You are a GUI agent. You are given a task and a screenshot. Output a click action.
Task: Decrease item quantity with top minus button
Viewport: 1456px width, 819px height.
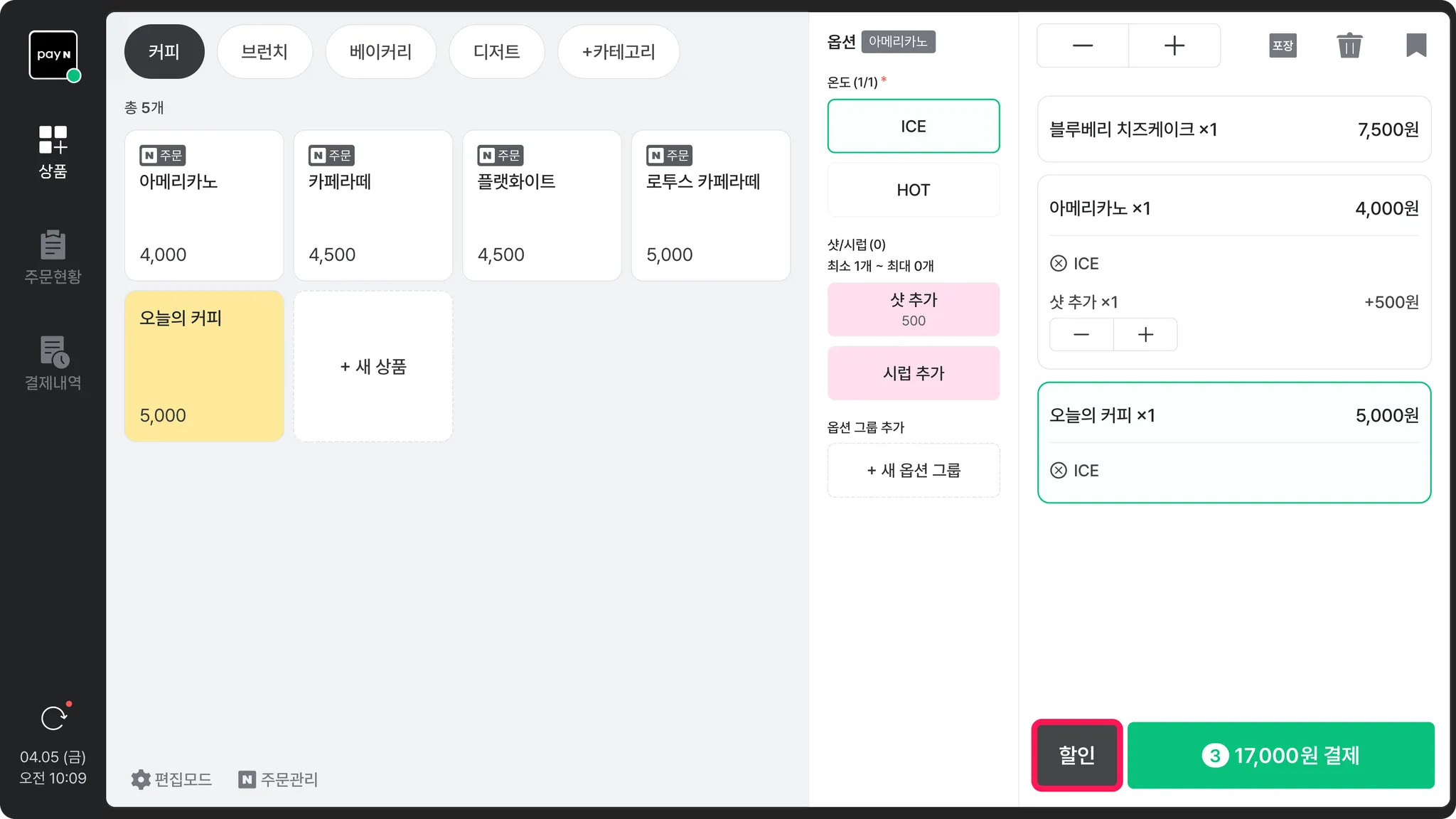[x=1082, y=45]
